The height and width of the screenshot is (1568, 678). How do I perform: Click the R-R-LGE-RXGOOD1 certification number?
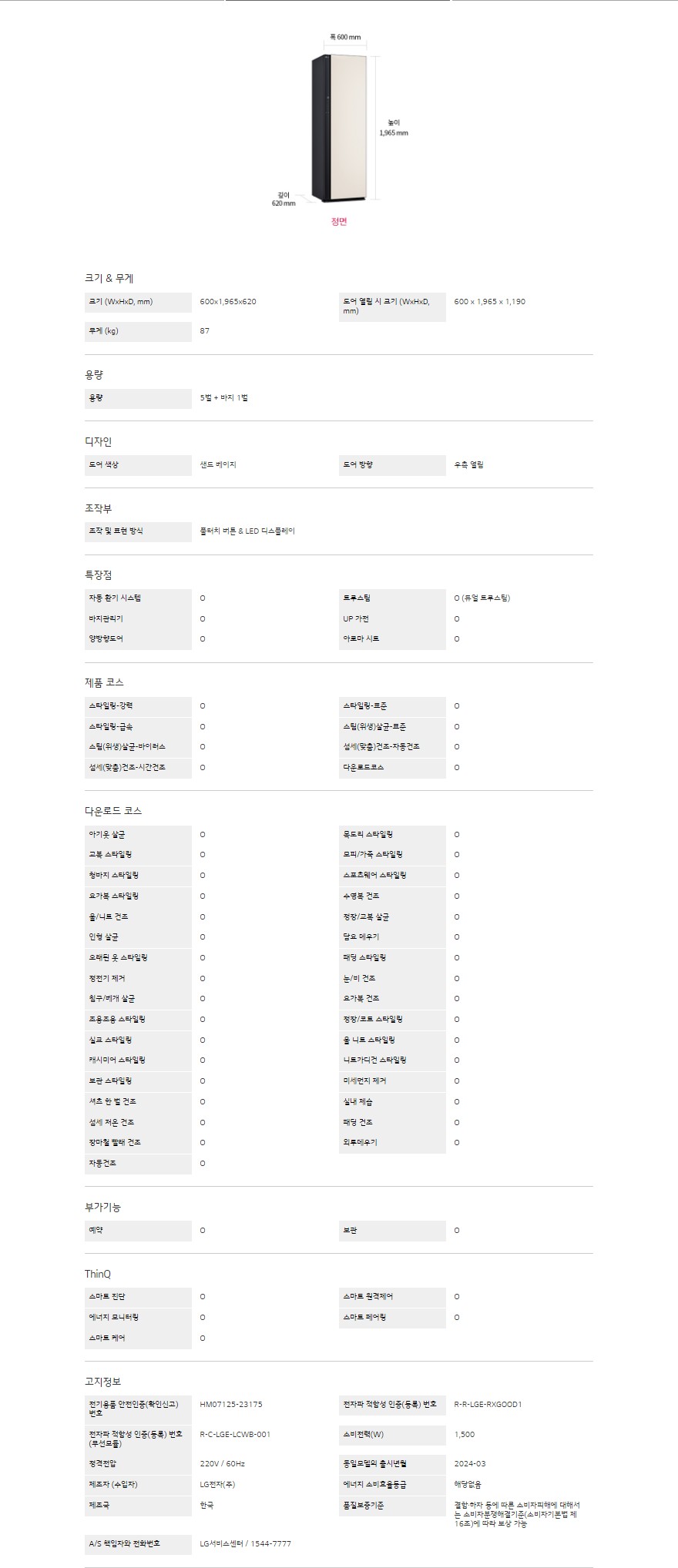click(x=488, y=1405)
